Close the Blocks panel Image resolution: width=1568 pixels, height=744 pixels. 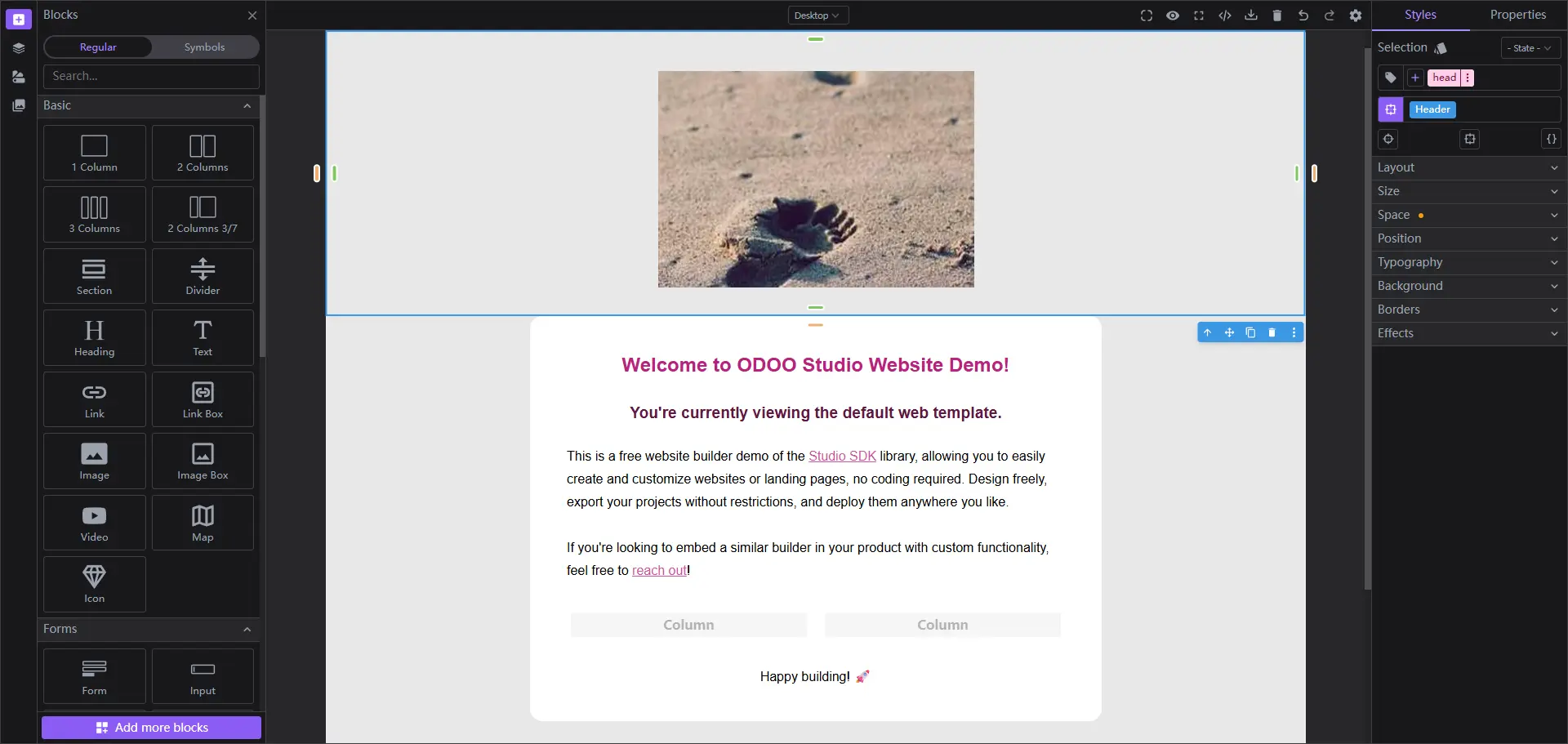[252, 16]
